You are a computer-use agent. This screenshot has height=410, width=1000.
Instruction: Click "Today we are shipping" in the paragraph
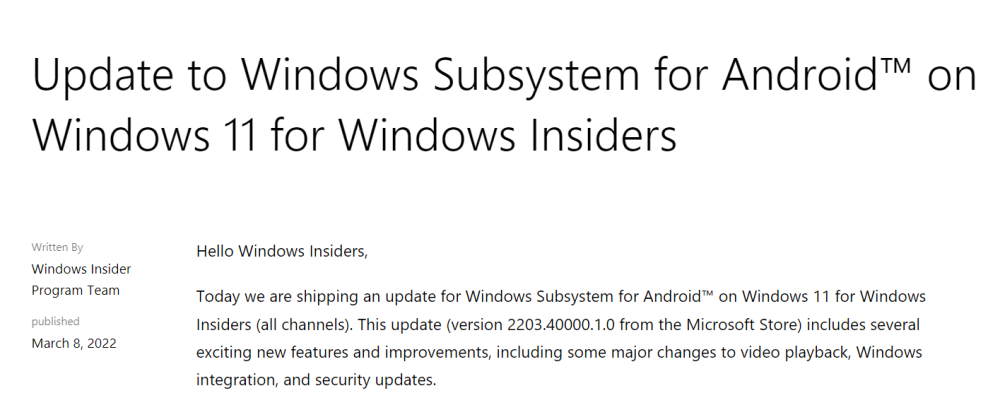tap(270, 297)
